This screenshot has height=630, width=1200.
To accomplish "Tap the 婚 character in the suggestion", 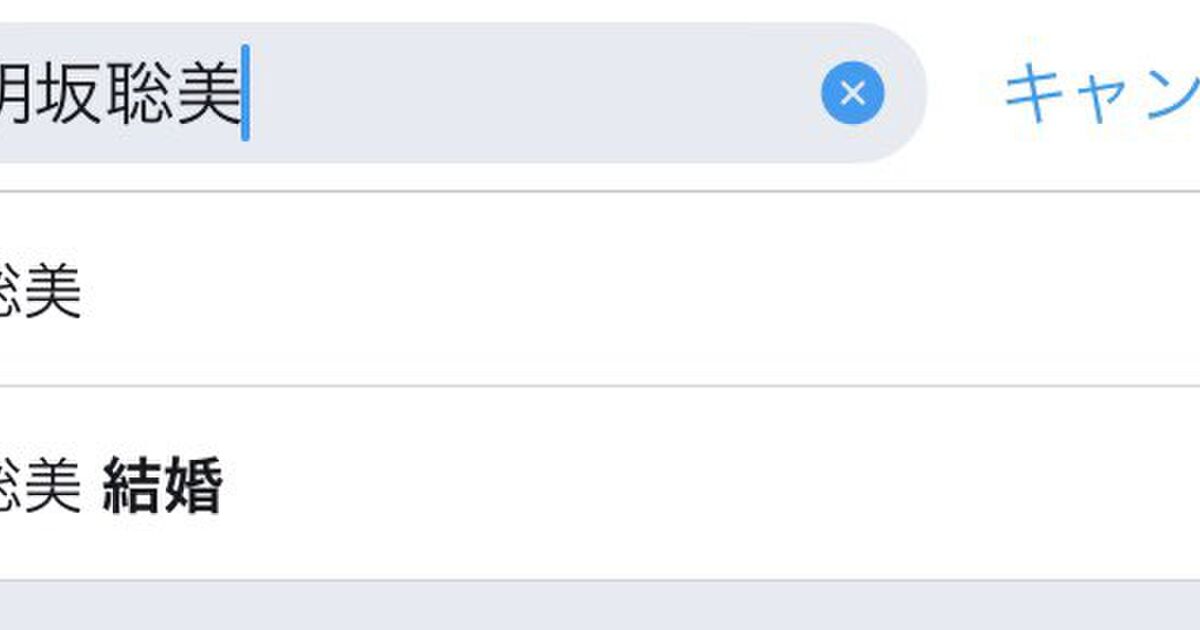I will click(193, 486).
